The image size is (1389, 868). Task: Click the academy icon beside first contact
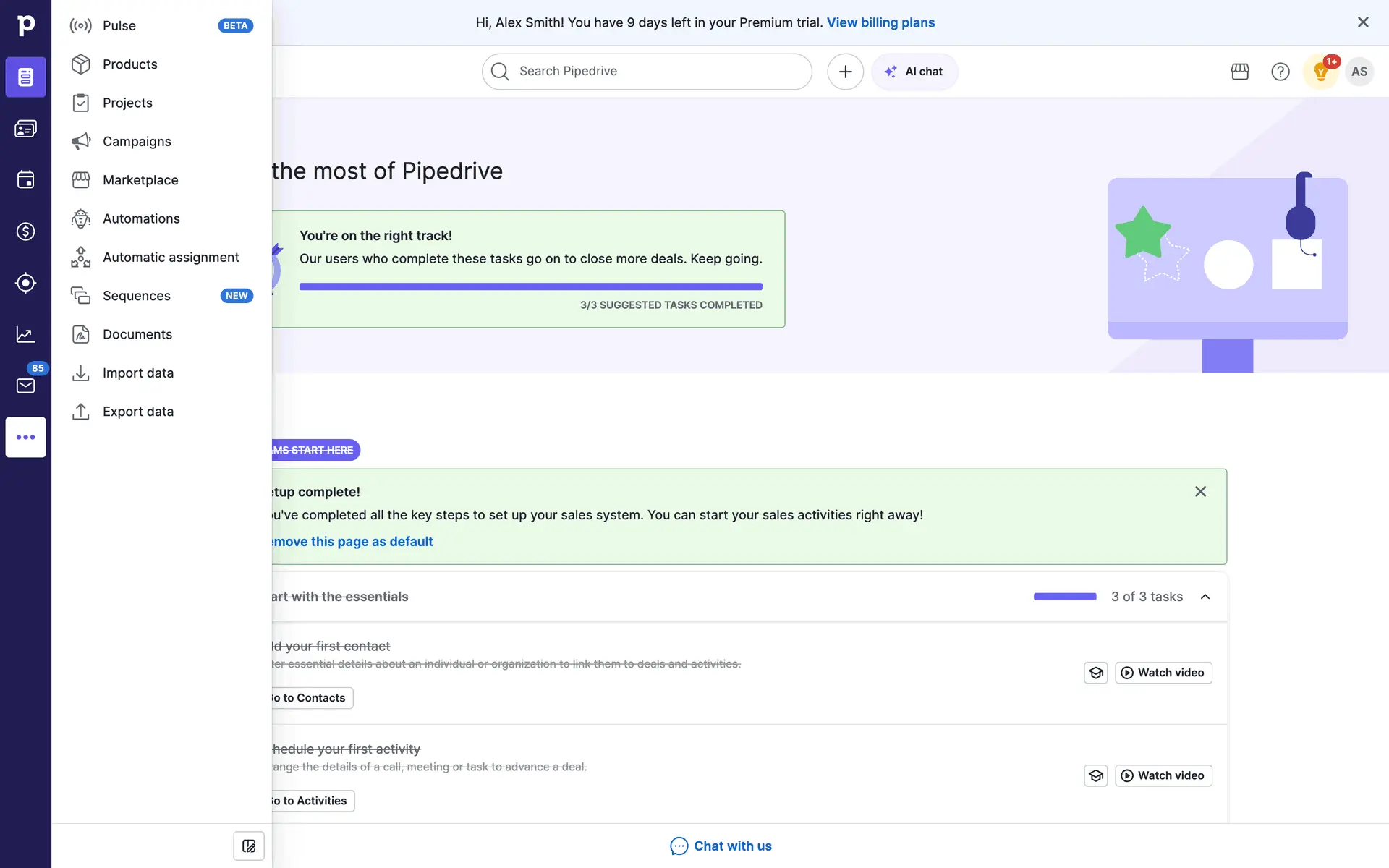(x=1096, y=673)
